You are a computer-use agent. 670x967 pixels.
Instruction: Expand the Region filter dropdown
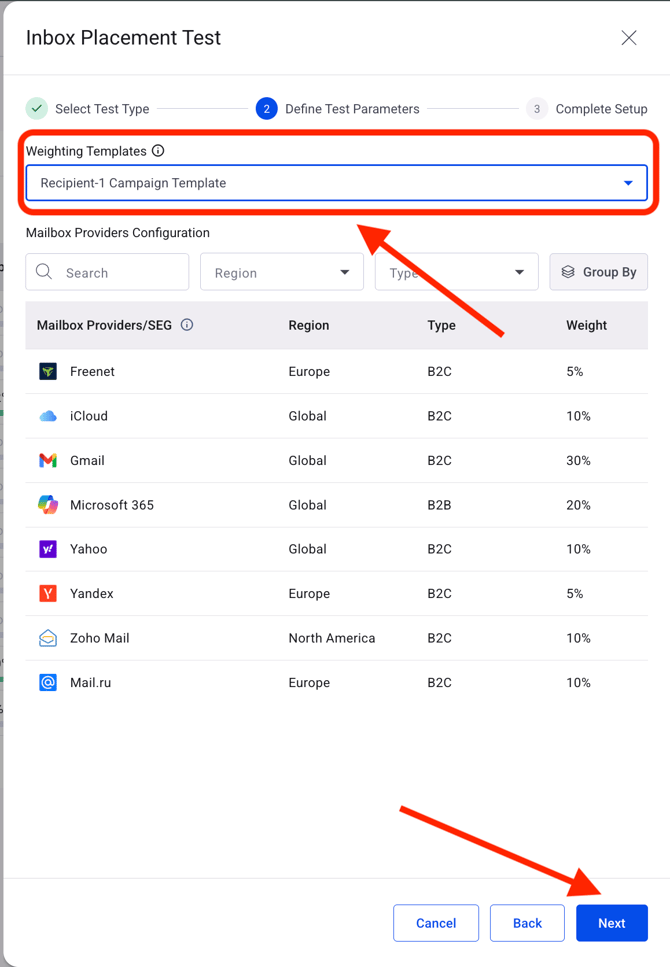point(281,272)
